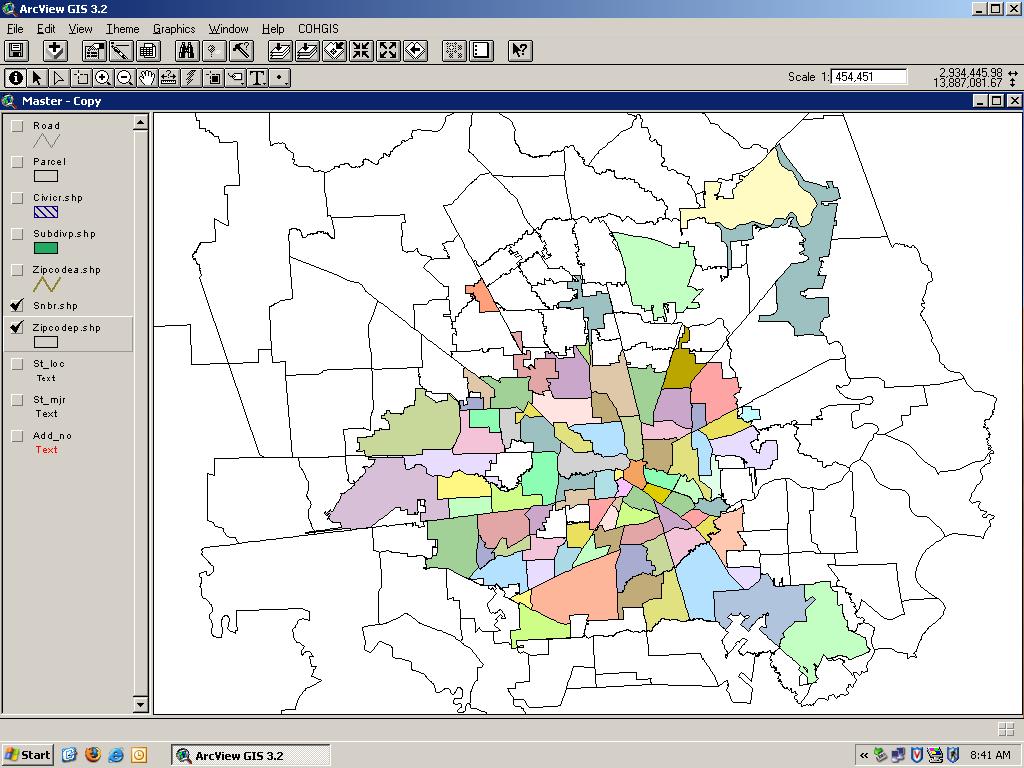
Task: Toggle off the Zipcodep.shp theme
Action: tap(18, 328)
